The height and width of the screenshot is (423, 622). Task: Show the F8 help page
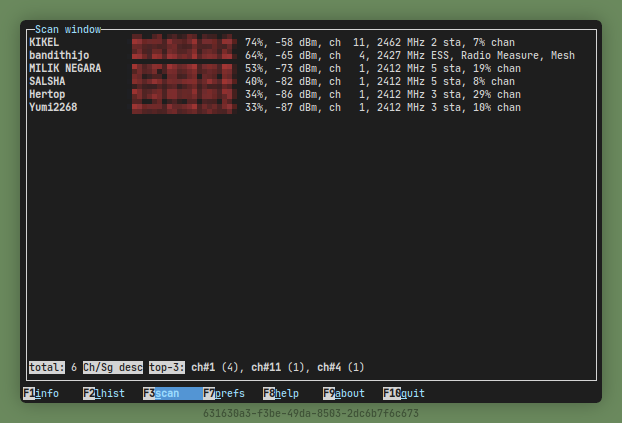pyautogui.click(x=282, y=394)
